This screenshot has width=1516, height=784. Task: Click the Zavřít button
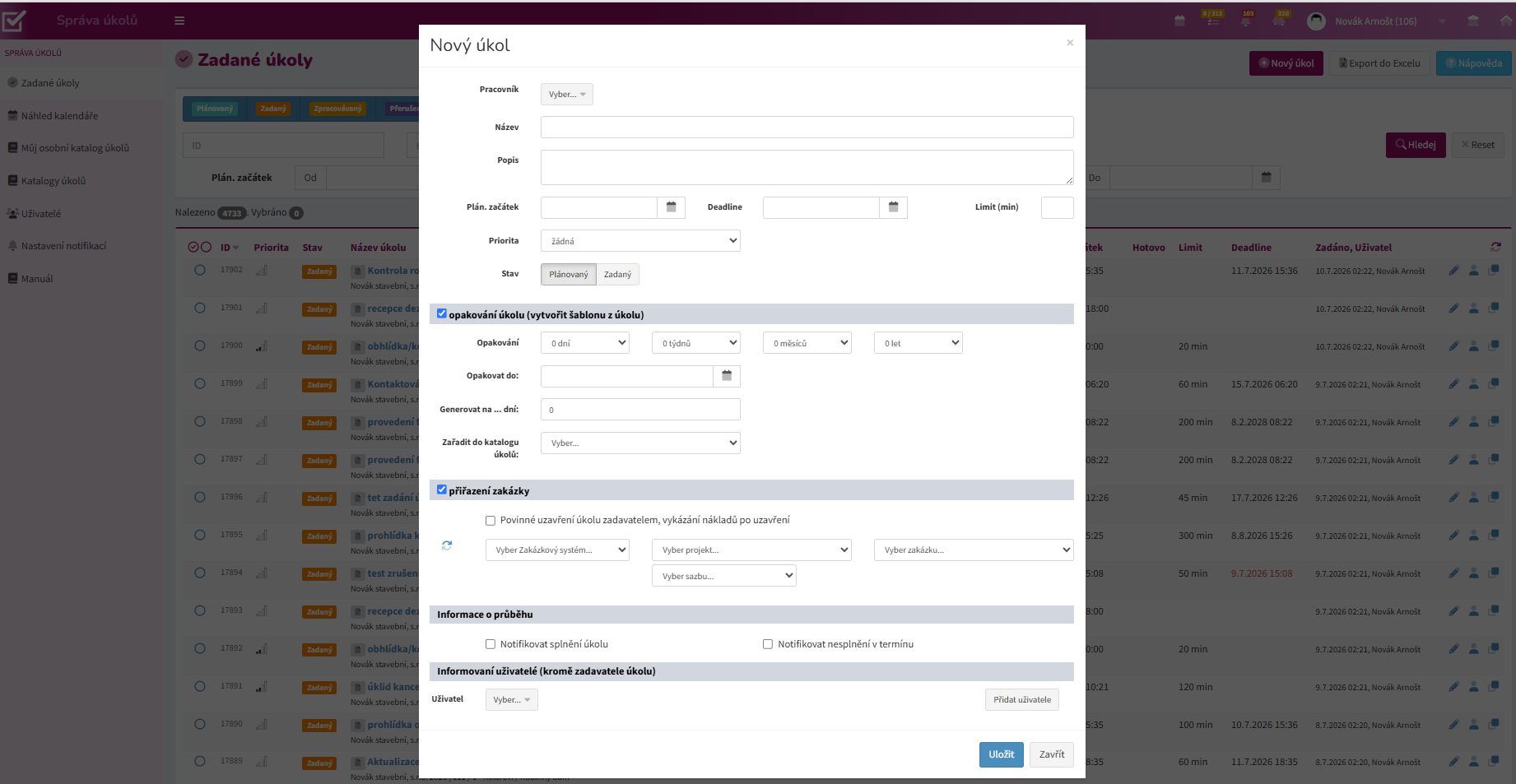coord(1052,754)
